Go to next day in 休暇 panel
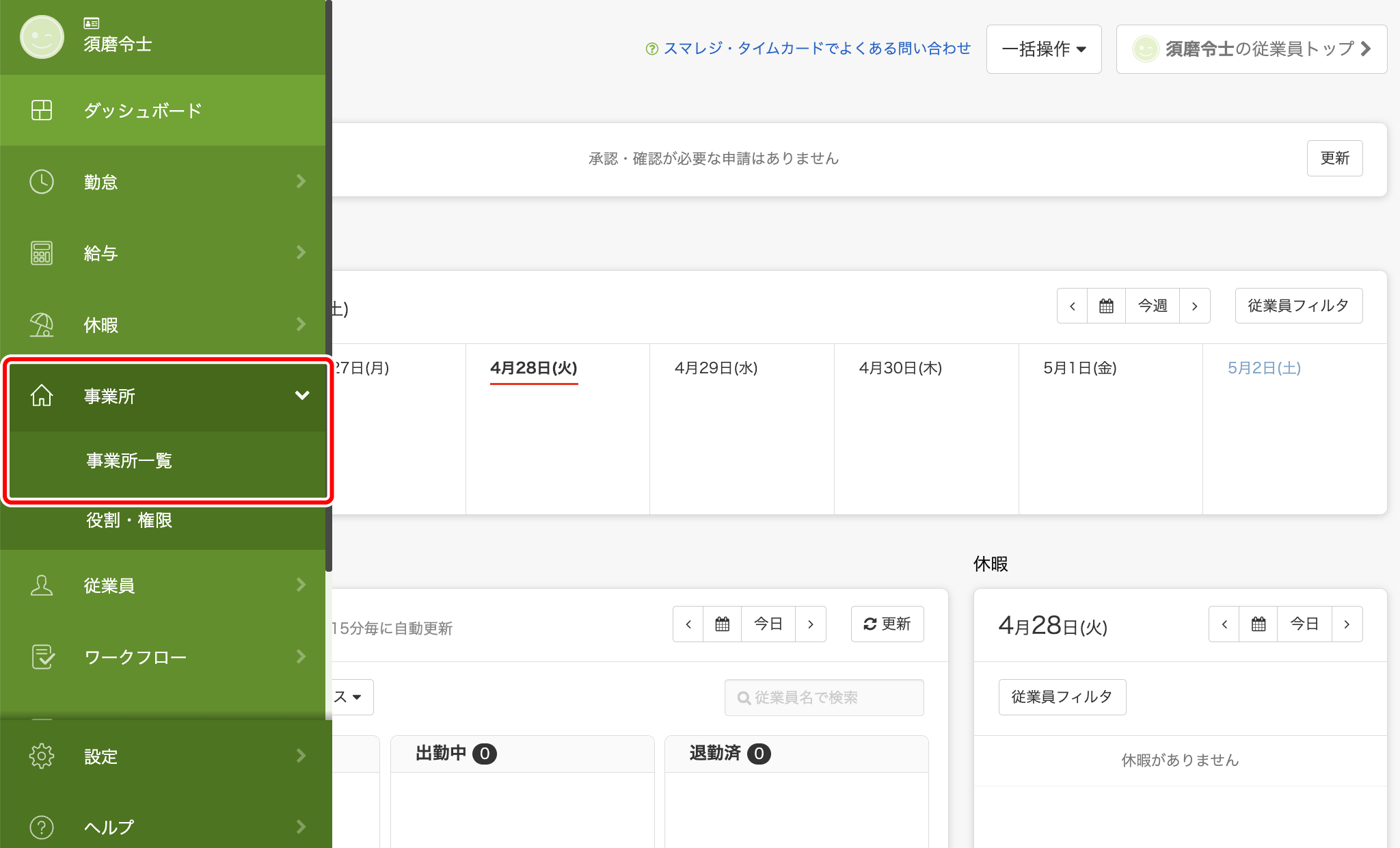The height and width of the screenshot is (848, 1400). (x=1347, y=624)
